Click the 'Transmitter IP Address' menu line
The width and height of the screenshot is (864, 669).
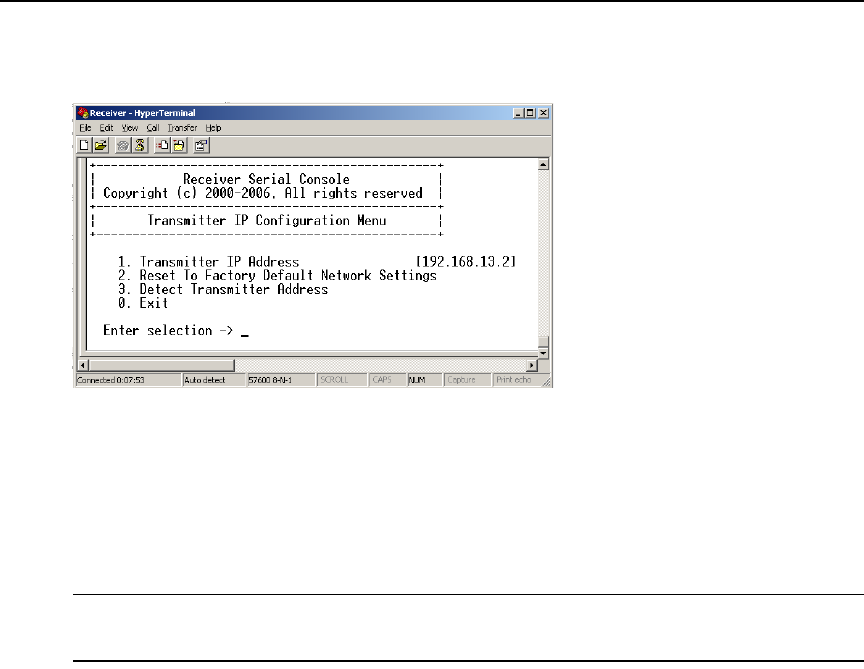pyautogui.click(x=208, y=262)
